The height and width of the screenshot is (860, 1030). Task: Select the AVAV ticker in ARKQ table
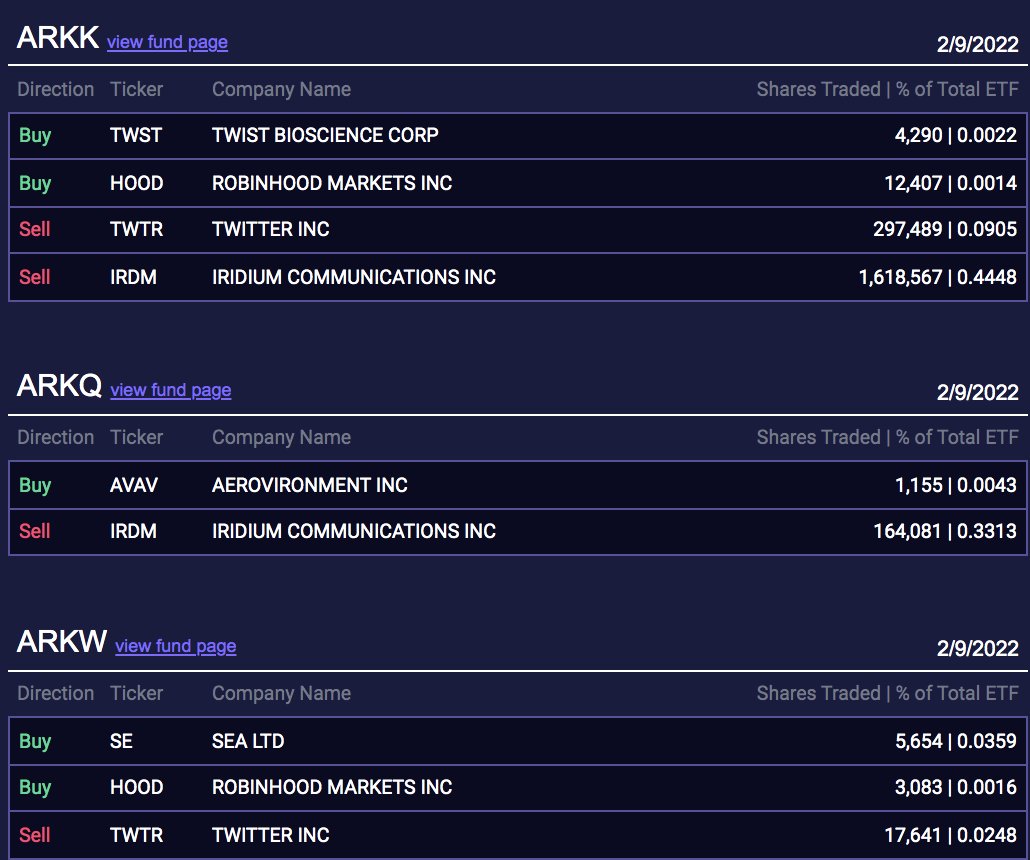[134, 486]
